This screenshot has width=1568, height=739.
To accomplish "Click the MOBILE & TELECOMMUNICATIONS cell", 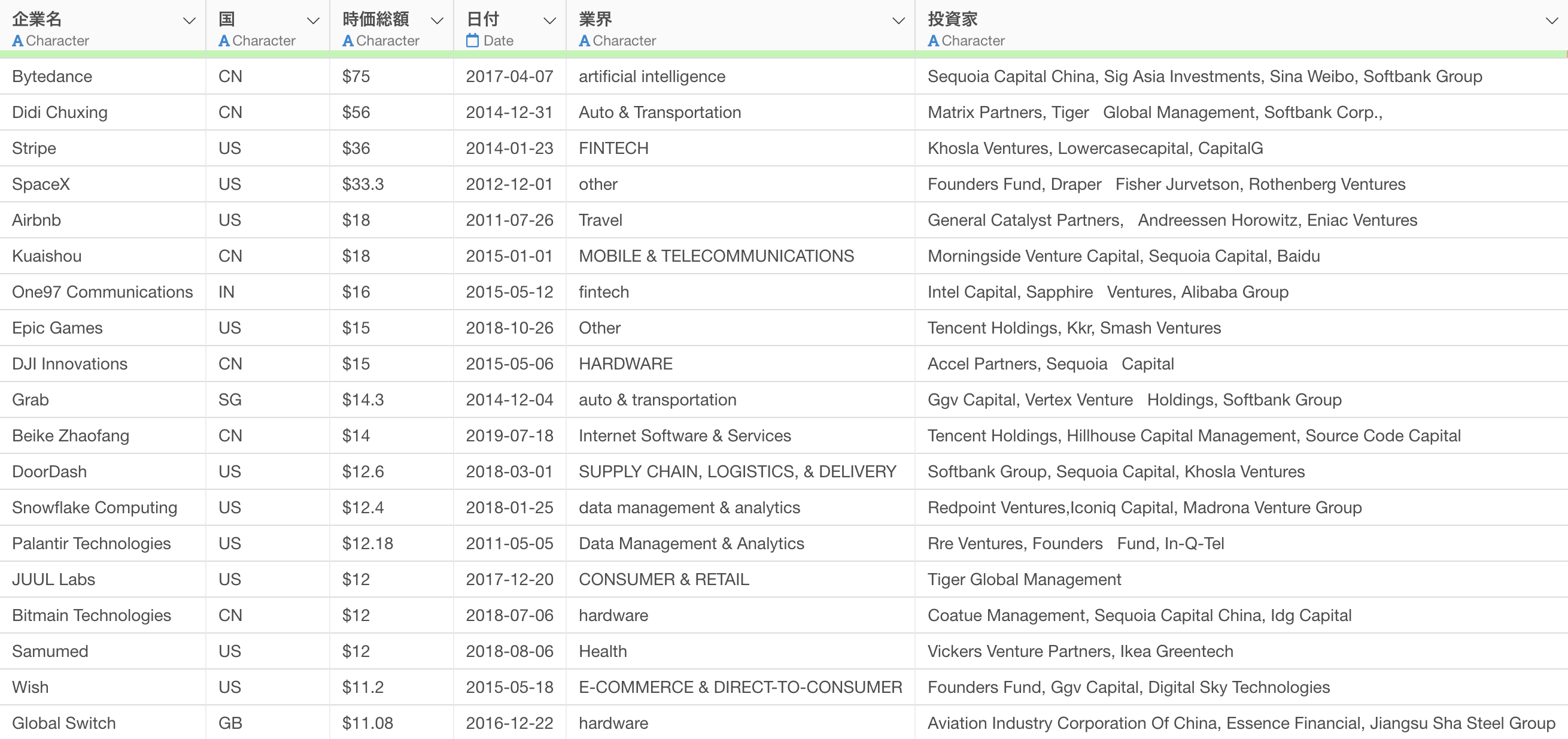I will [740, 256].
